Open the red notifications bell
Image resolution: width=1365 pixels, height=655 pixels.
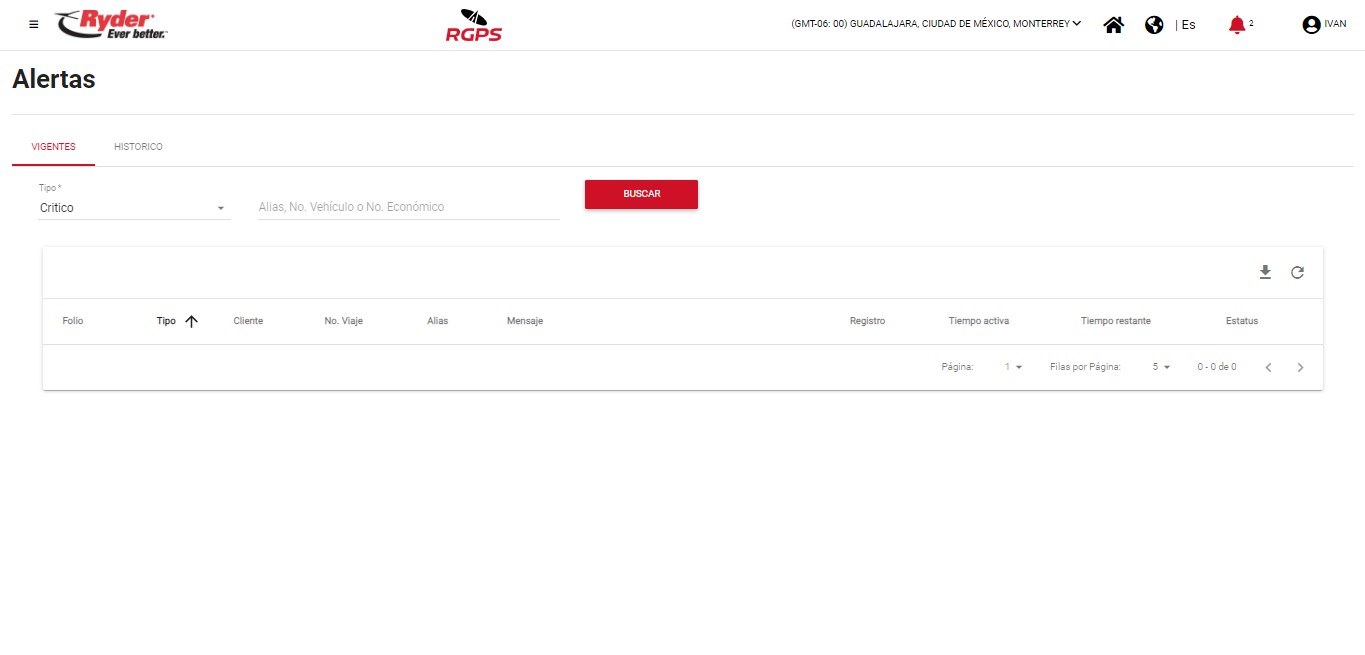click(x=1237, y=25)
